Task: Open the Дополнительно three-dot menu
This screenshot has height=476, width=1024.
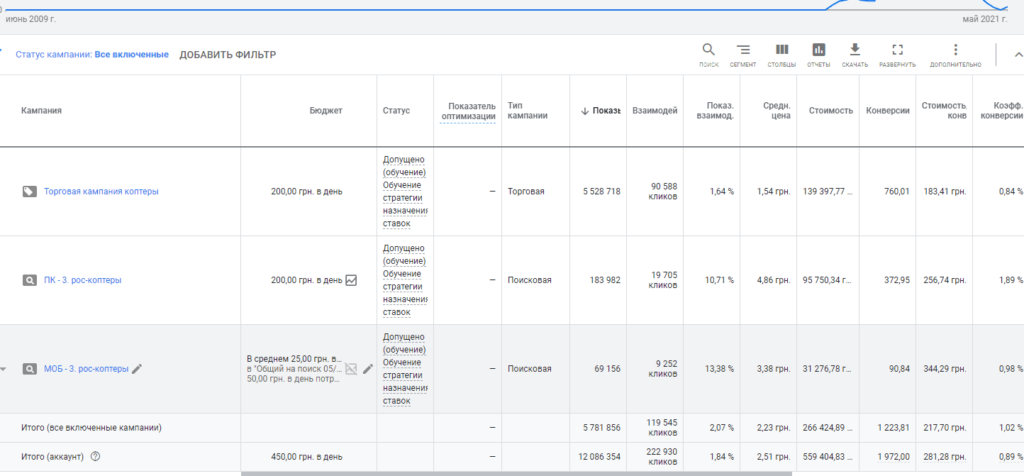Action: tap(955, 50)
